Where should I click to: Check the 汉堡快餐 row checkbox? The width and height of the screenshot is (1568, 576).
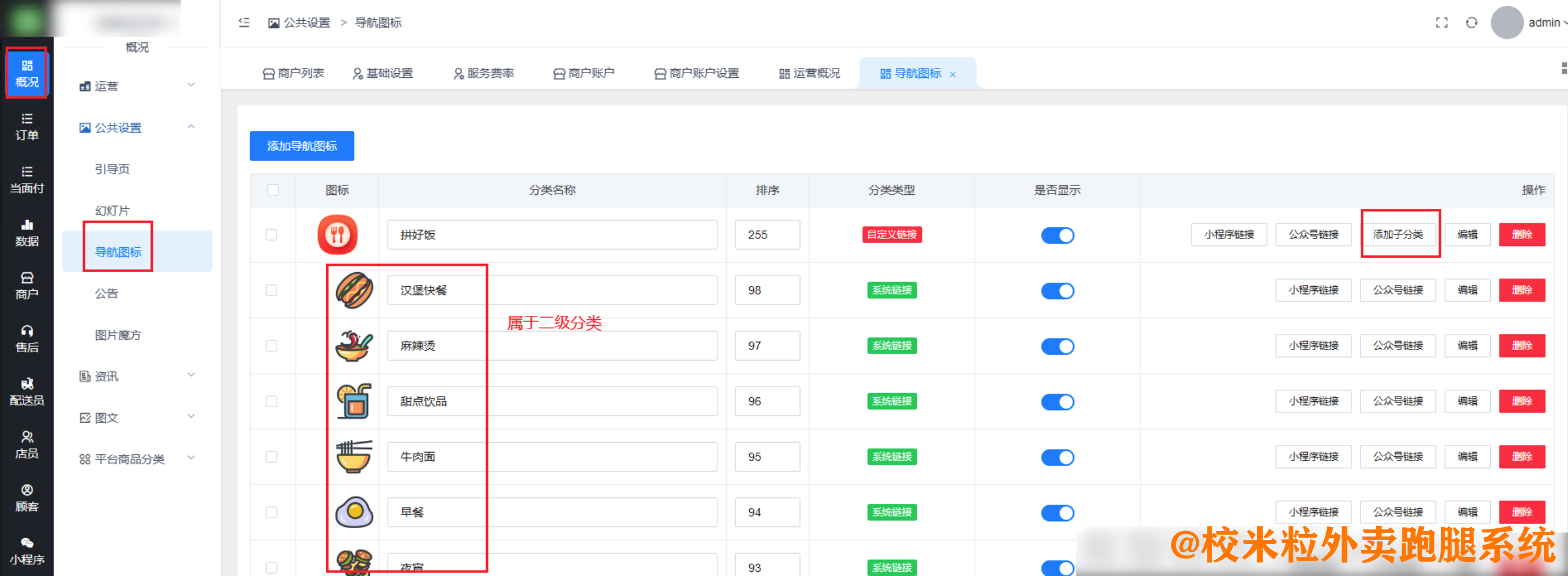(x=273, y=290)
